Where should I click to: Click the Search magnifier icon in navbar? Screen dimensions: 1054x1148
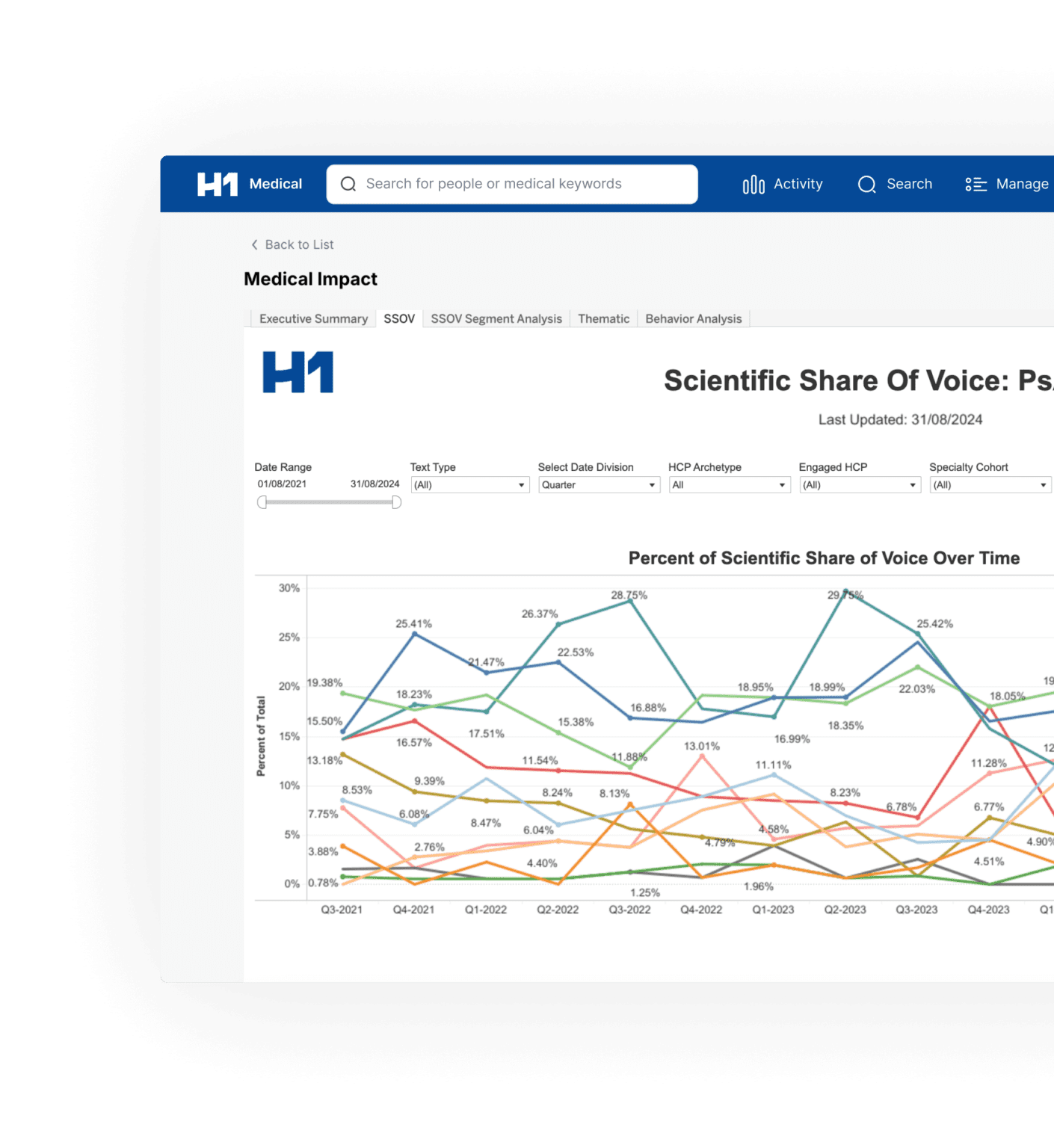(866, 184)
